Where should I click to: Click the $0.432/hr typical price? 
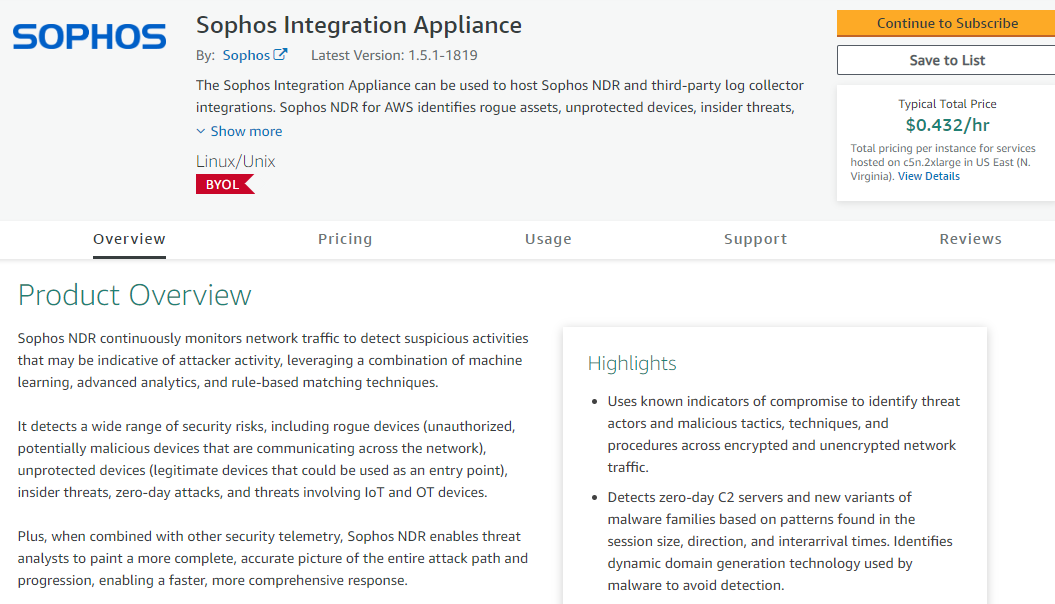(x=947, y=125)
